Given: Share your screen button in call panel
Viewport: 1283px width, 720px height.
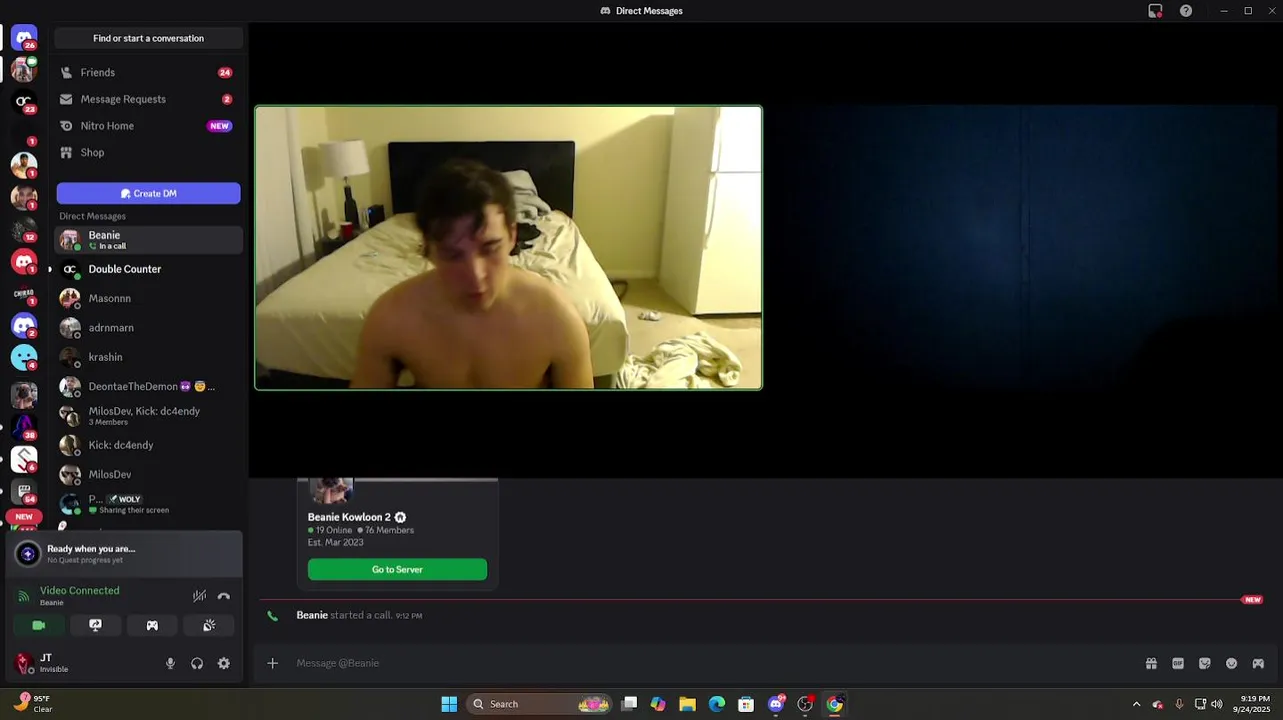Looking at the screenshot, I should point(96,625).
